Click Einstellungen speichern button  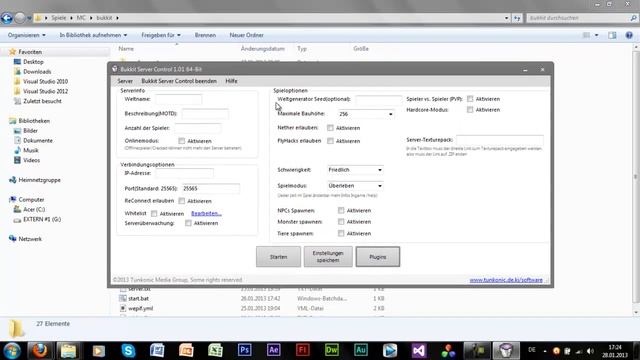click(x=328, y=257)
